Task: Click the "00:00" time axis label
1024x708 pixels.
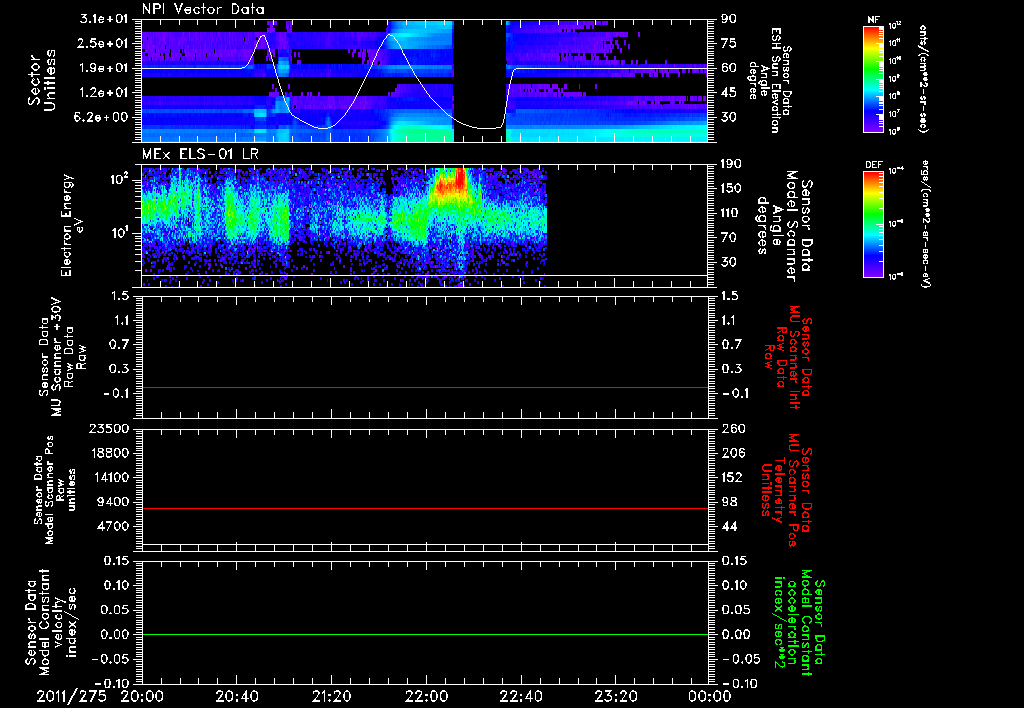Action: 709,696
